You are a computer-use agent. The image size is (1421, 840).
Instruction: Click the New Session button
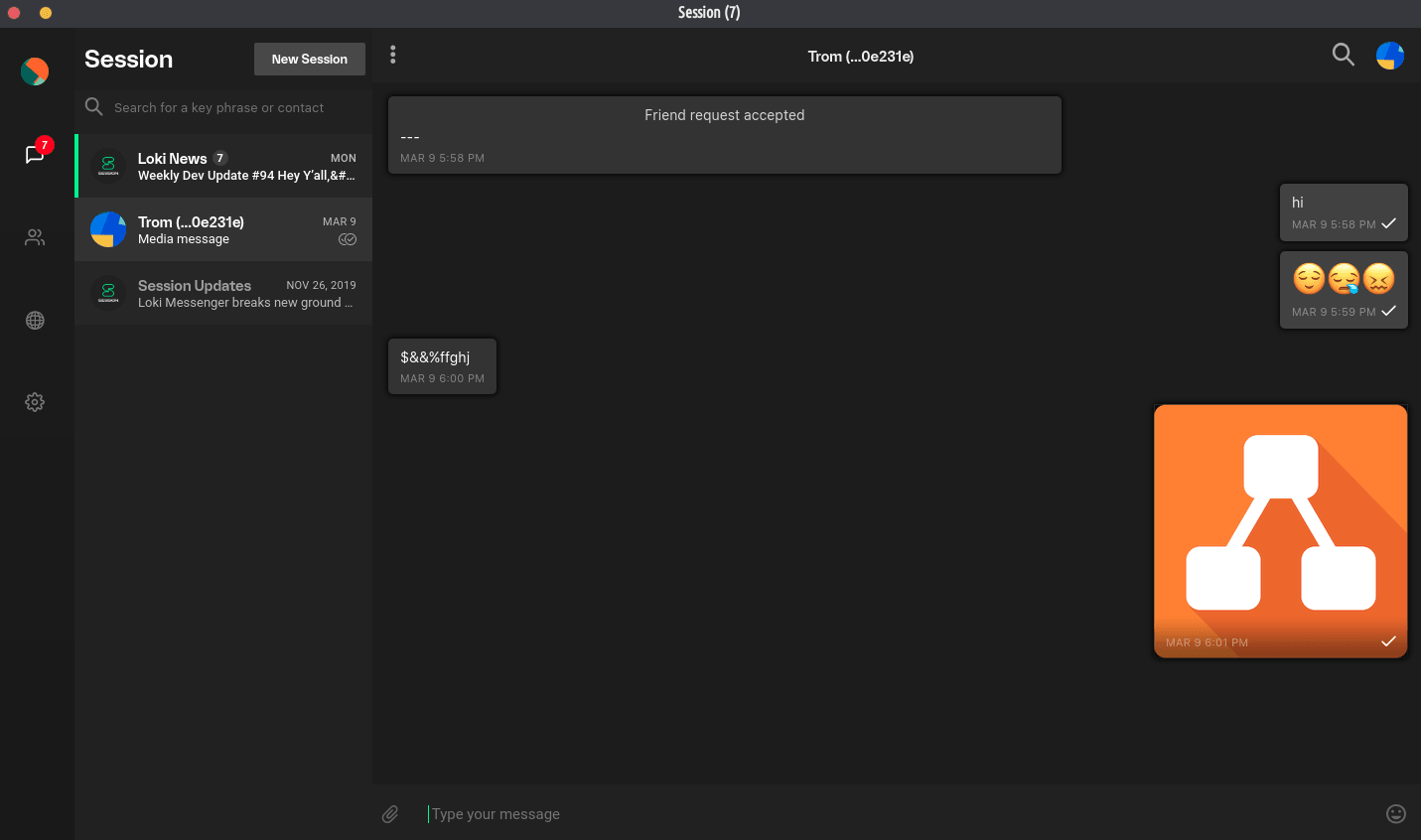tap(310, 59)
